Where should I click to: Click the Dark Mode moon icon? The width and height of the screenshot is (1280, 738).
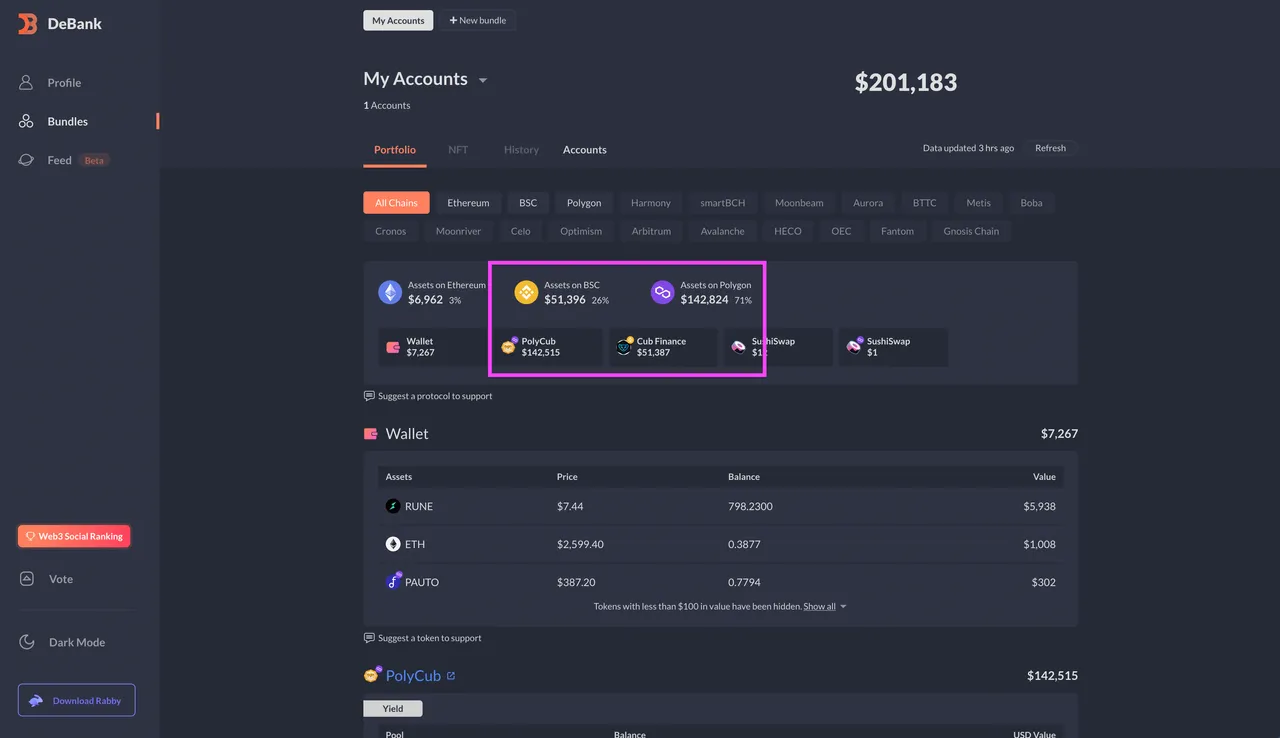tap(28, 642)
